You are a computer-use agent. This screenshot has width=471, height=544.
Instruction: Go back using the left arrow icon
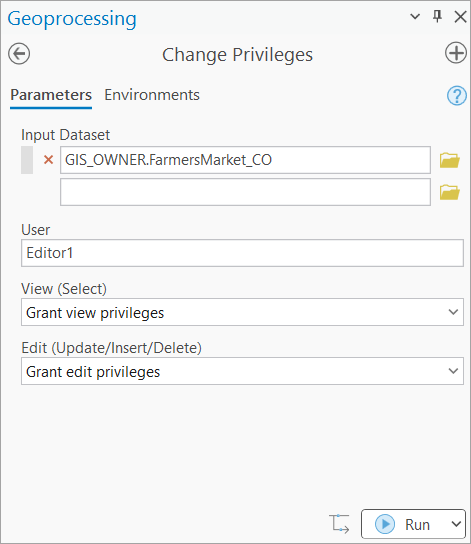tap(19, 54)
